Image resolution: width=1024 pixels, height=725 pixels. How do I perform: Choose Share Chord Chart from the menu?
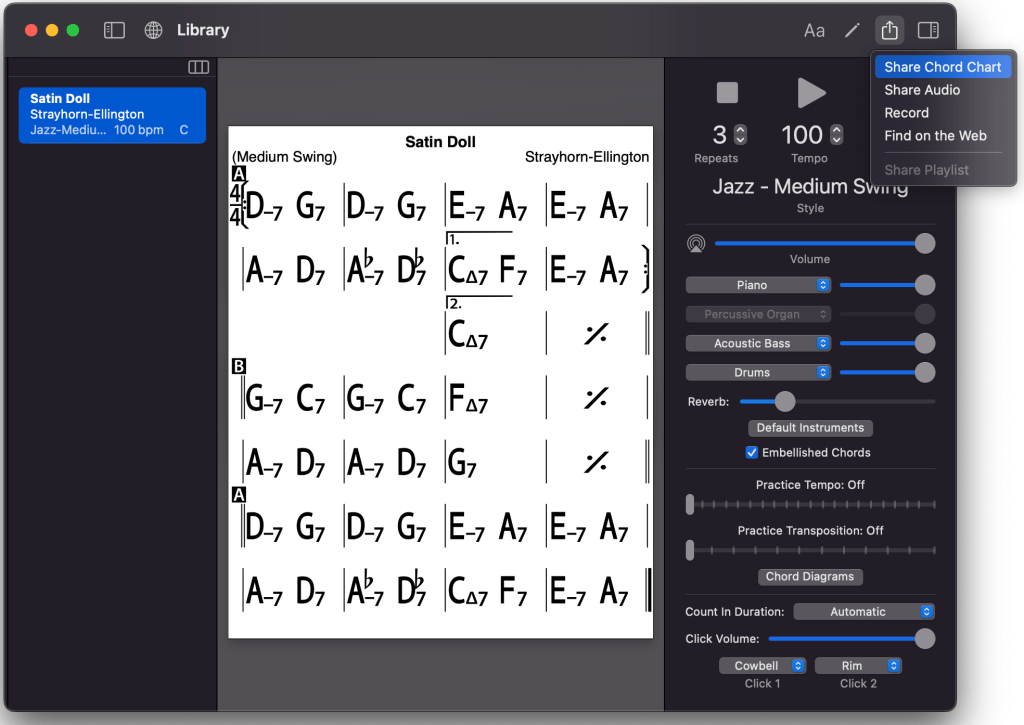tap(942, 67)
